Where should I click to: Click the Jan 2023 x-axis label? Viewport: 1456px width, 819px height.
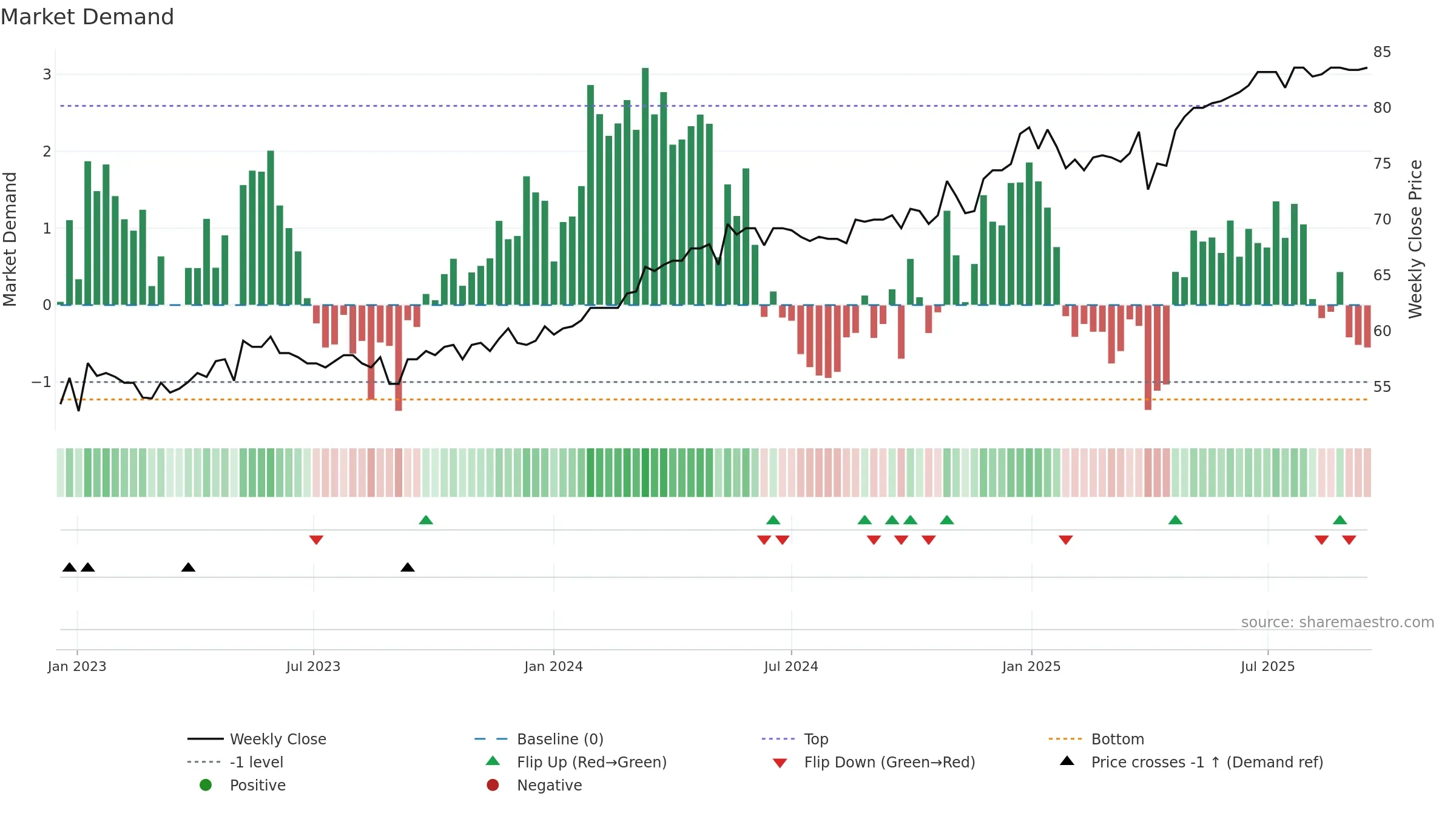(77, 667)
